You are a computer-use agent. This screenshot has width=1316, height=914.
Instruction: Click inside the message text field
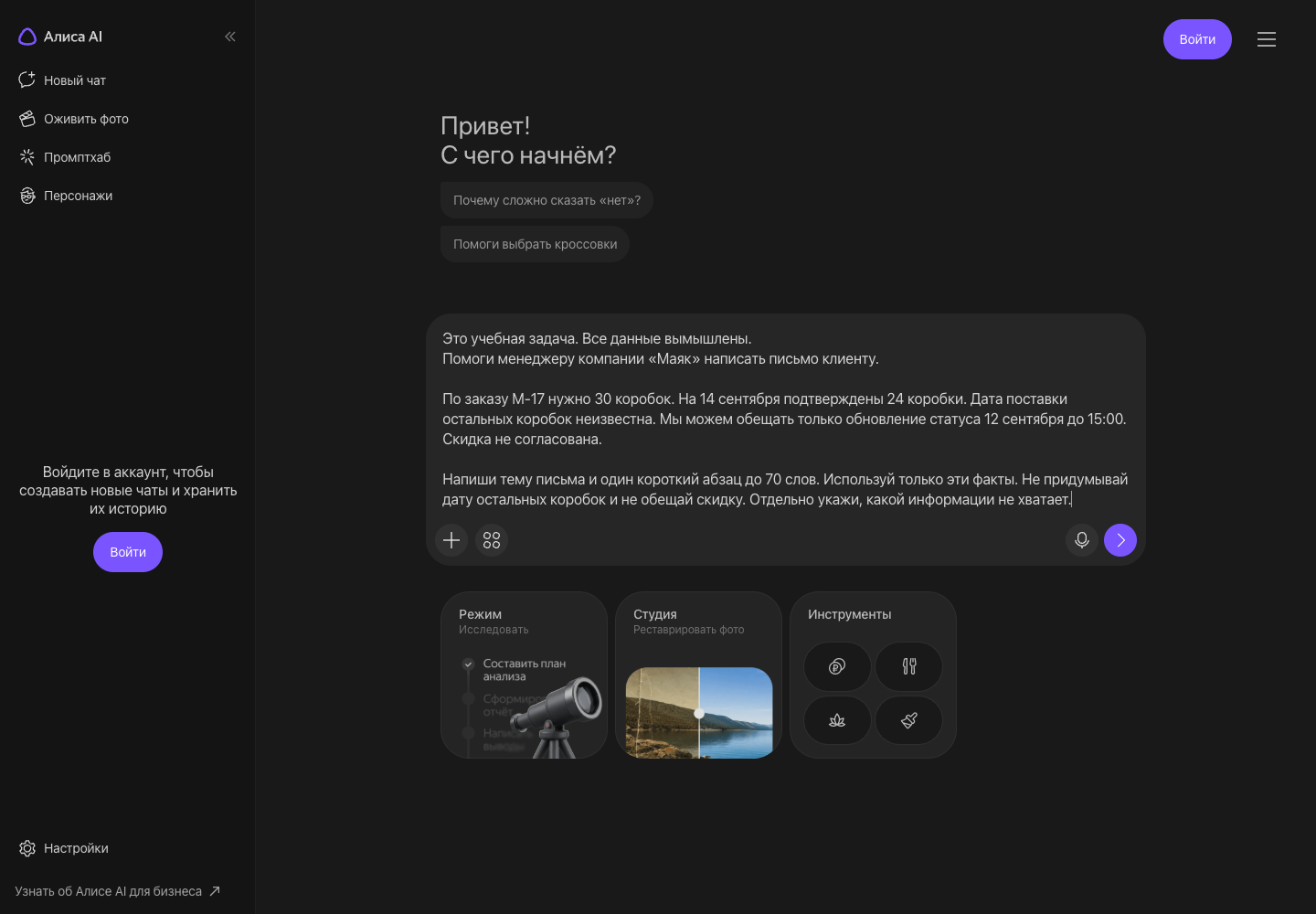click(x=785, y=419)
